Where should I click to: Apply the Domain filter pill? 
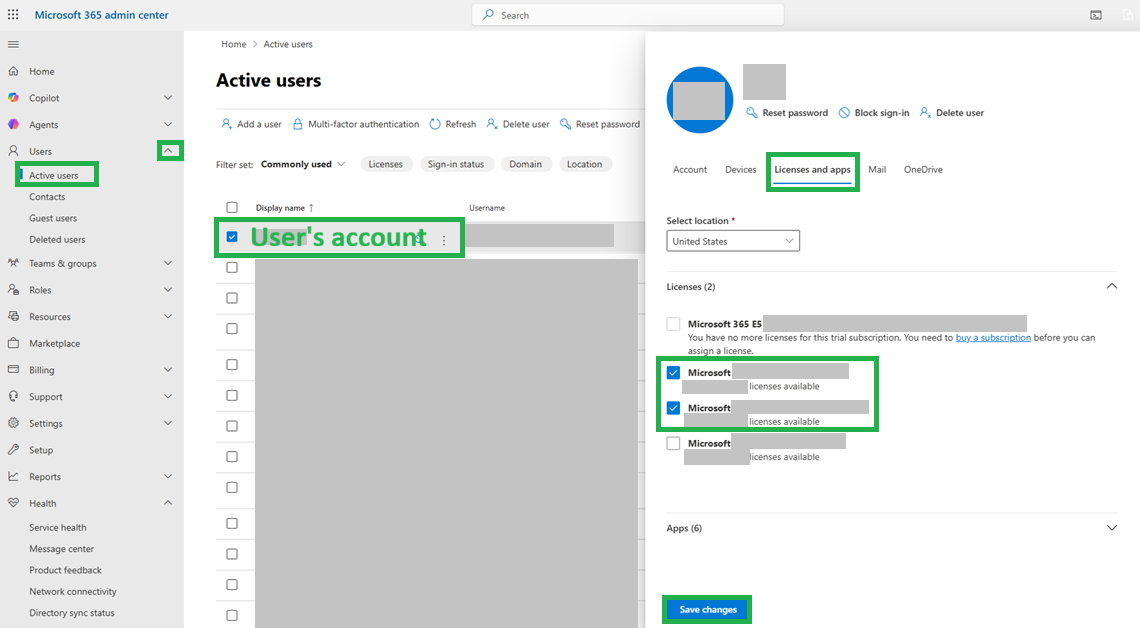525,164
